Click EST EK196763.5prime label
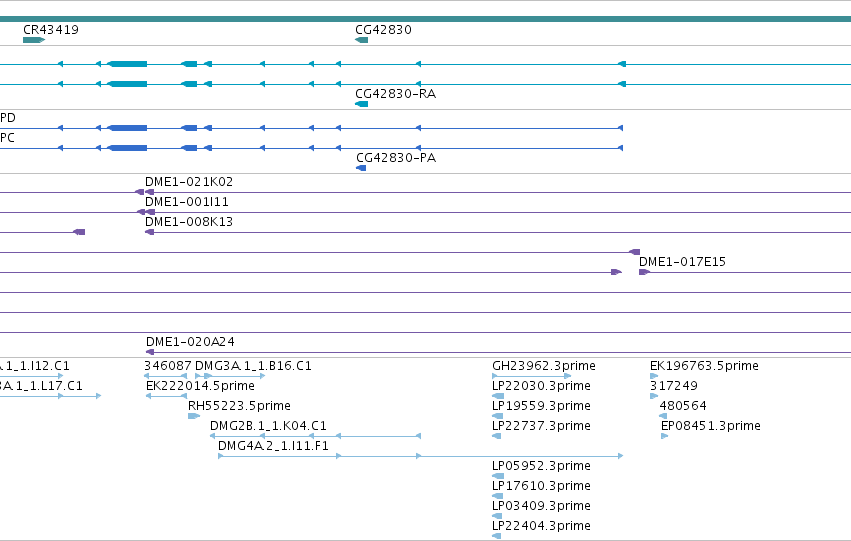Screen dimensions: 851x541 click(x=704, y=366)
